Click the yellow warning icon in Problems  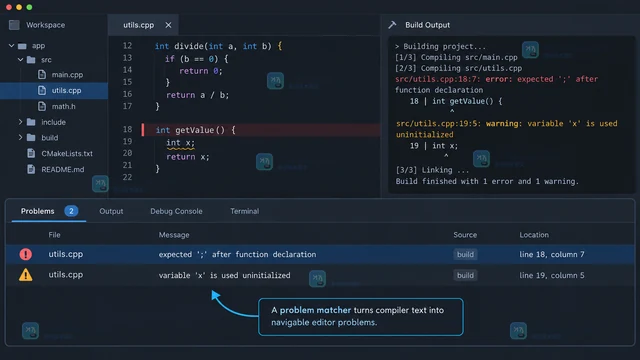click(26, 275)
